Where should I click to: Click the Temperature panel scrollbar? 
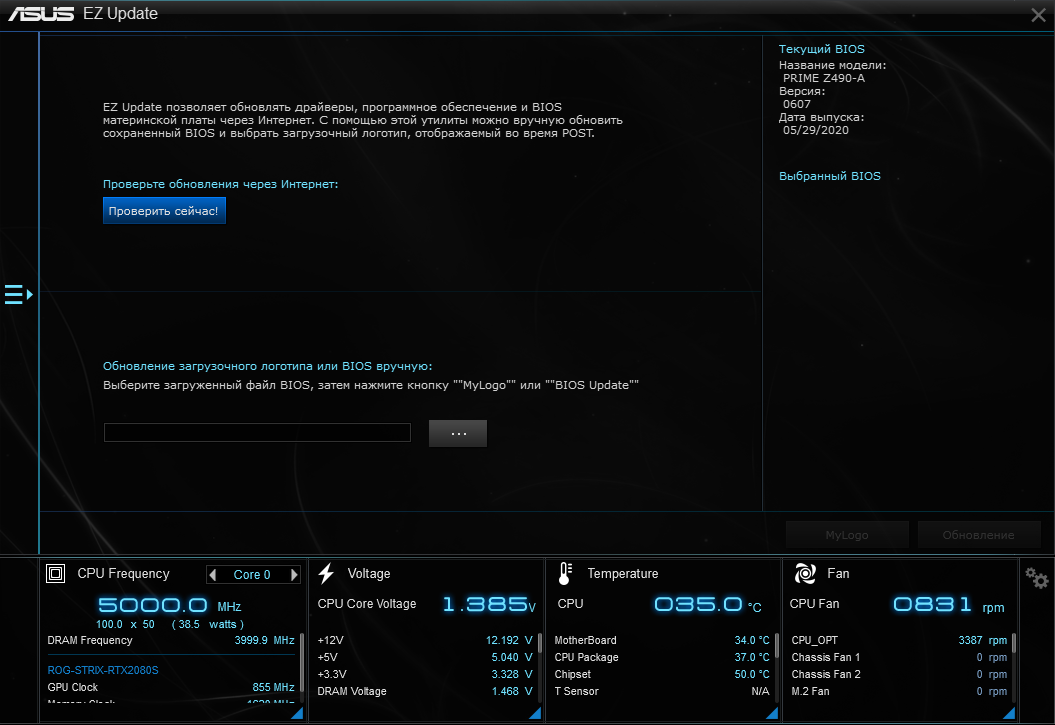(776, 645)
